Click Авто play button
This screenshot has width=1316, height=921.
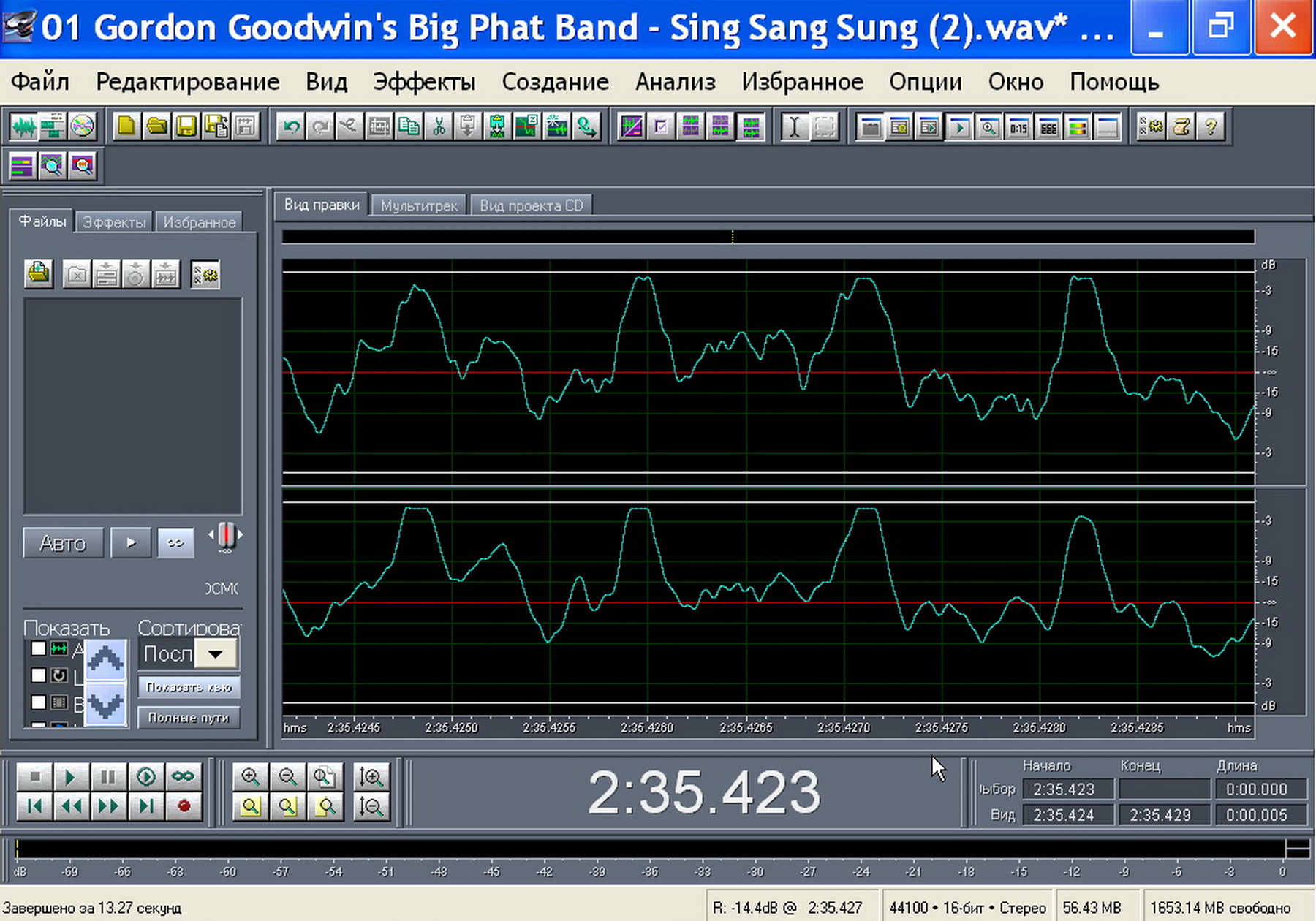63,543
